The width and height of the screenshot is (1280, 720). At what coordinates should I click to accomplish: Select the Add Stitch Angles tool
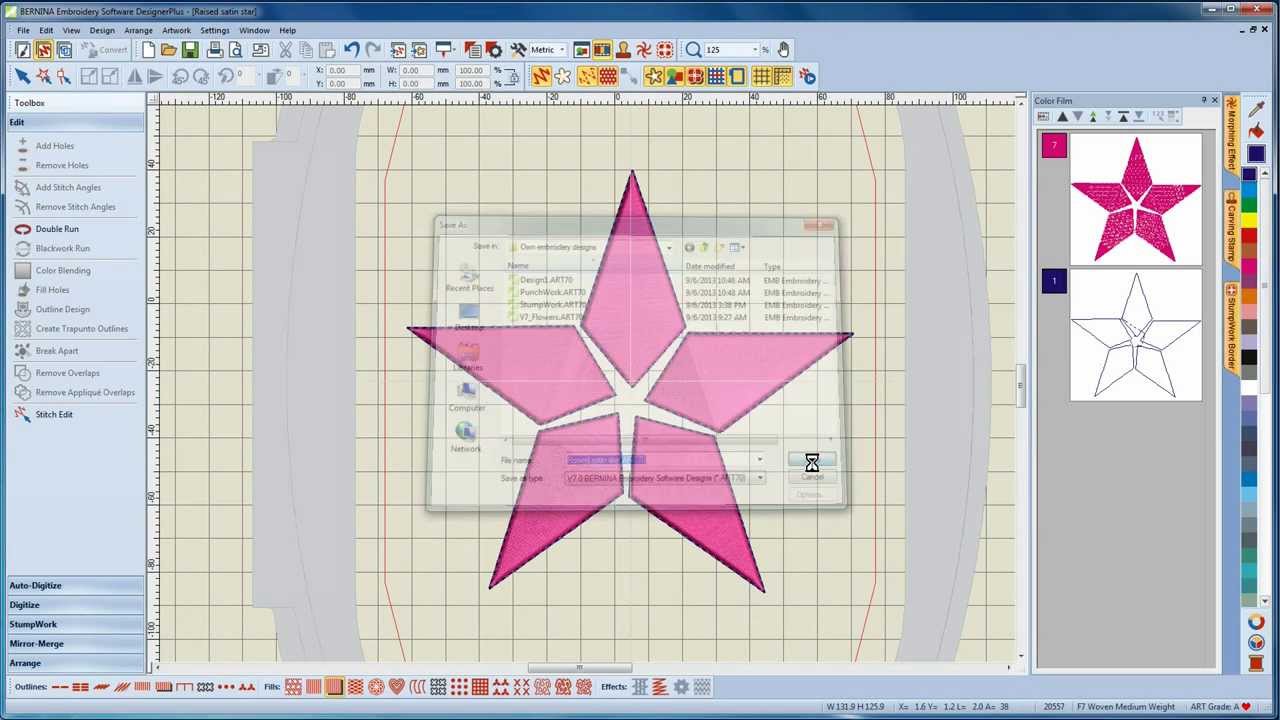click(68, 187)
